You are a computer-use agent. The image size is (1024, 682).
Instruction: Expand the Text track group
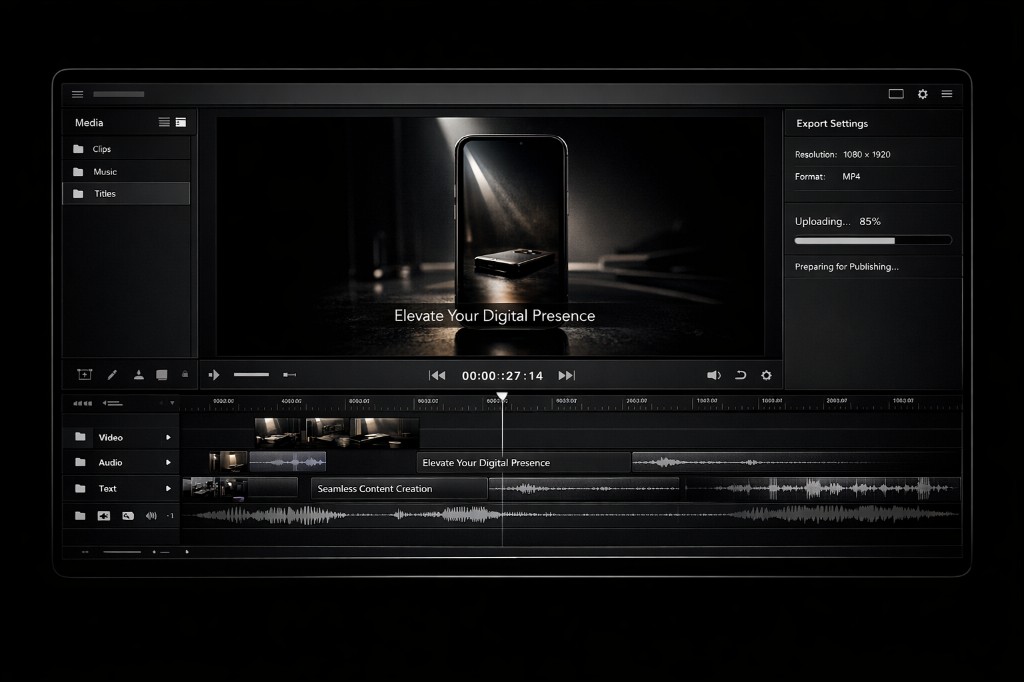pos(167,488)
